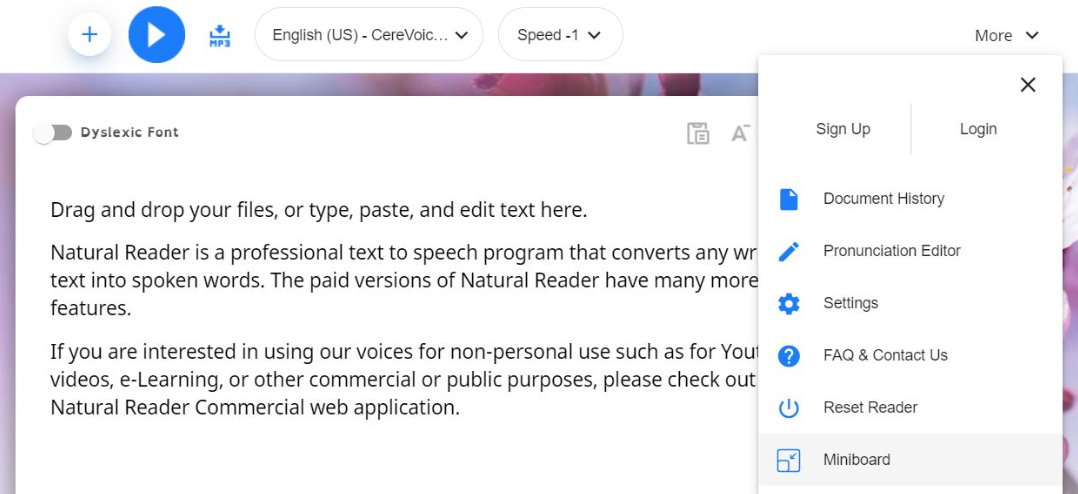Open FAQ & Contact Us
The image size is (1078, 494).
click(x=910, y=356)
